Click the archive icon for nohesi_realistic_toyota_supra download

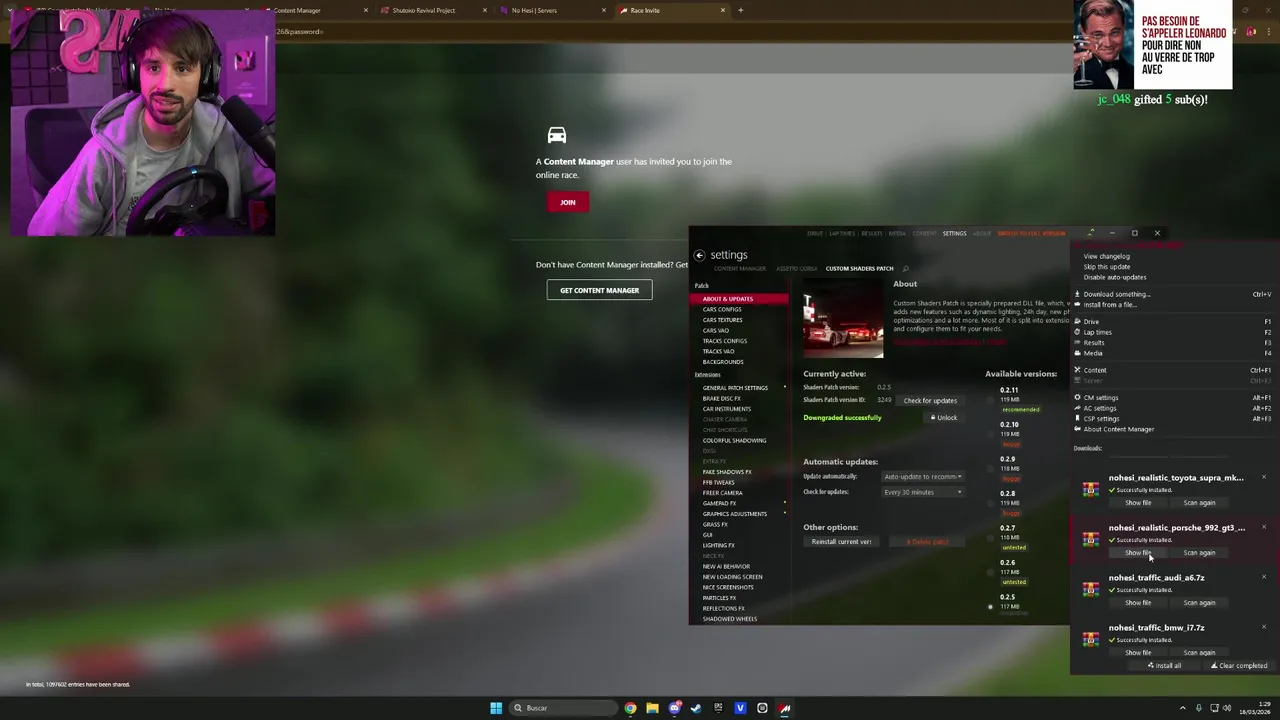tap(1090, 489)
